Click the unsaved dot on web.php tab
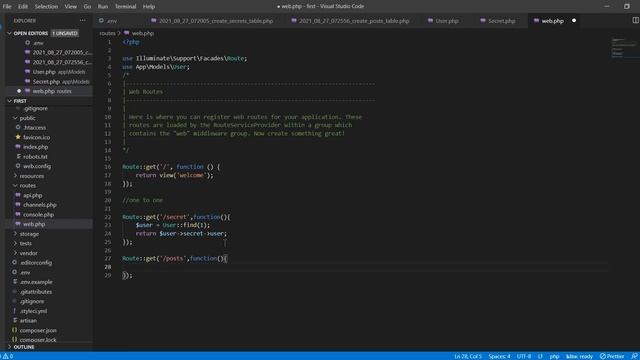 pos(574,21)
